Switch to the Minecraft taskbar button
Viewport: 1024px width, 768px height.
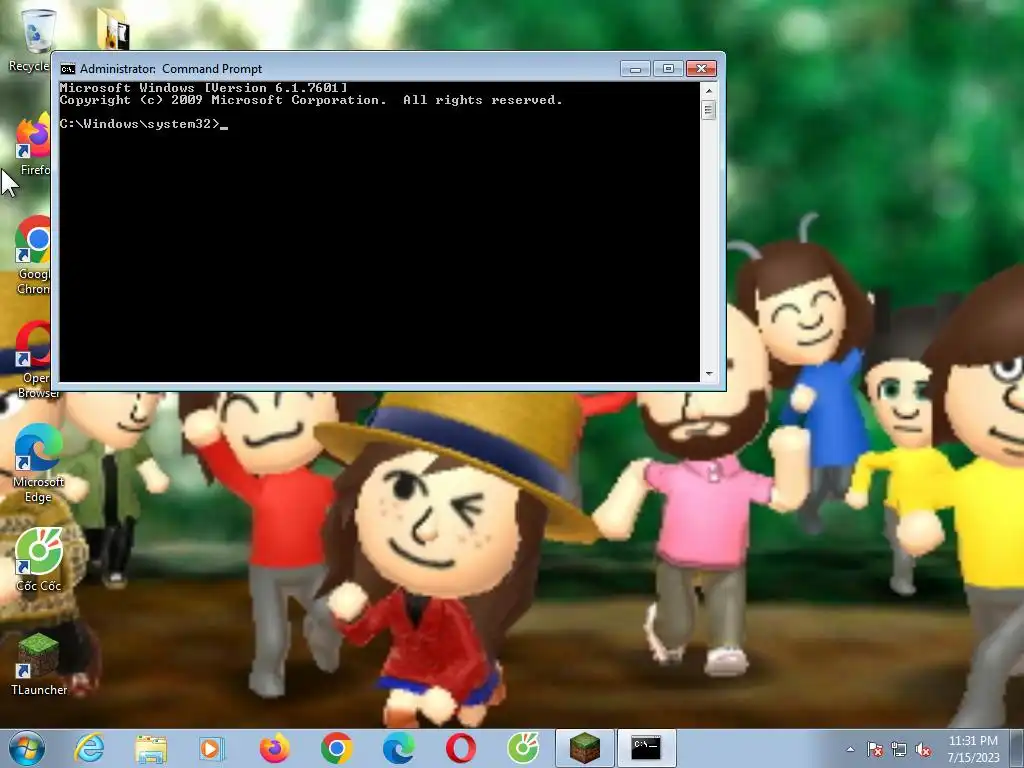coord(584,748)
